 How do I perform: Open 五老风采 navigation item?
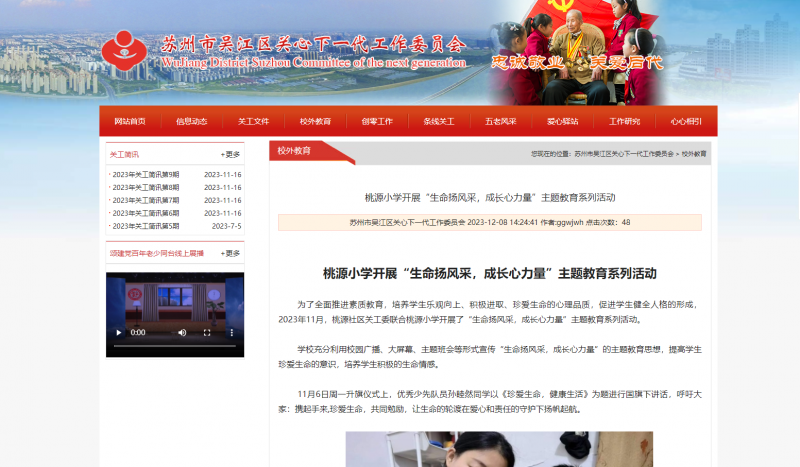501,121
